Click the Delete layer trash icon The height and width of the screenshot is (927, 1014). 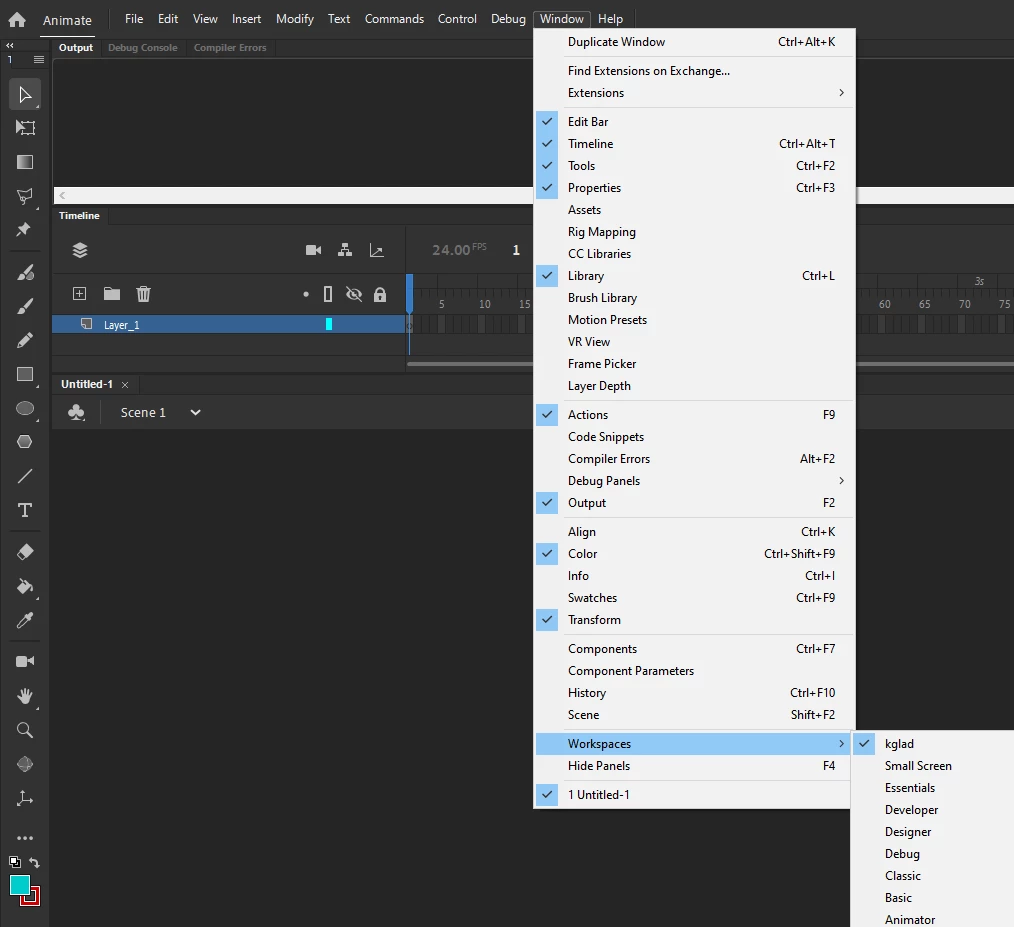tap(143, 294)
